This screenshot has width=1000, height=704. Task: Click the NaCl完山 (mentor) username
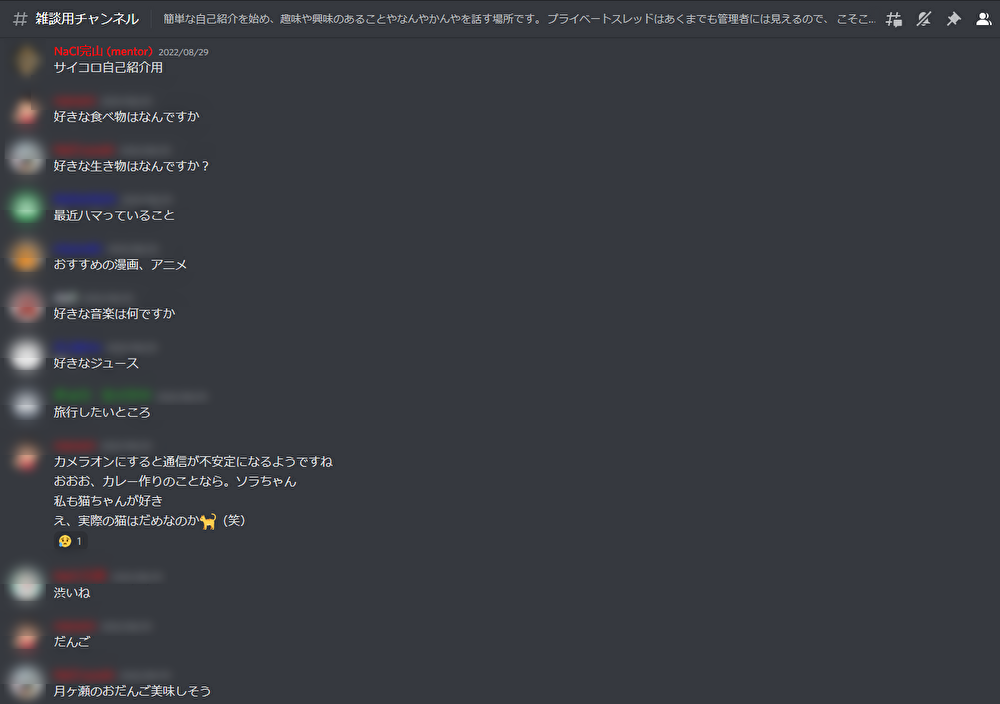103,52
